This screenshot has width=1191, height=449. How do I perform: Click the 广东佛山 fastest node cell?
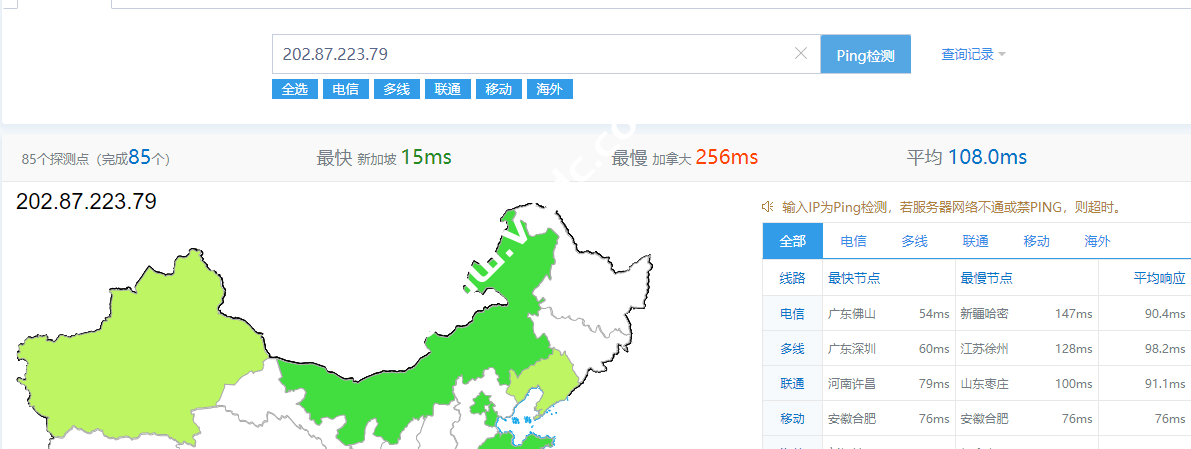(x=851, y=313)
